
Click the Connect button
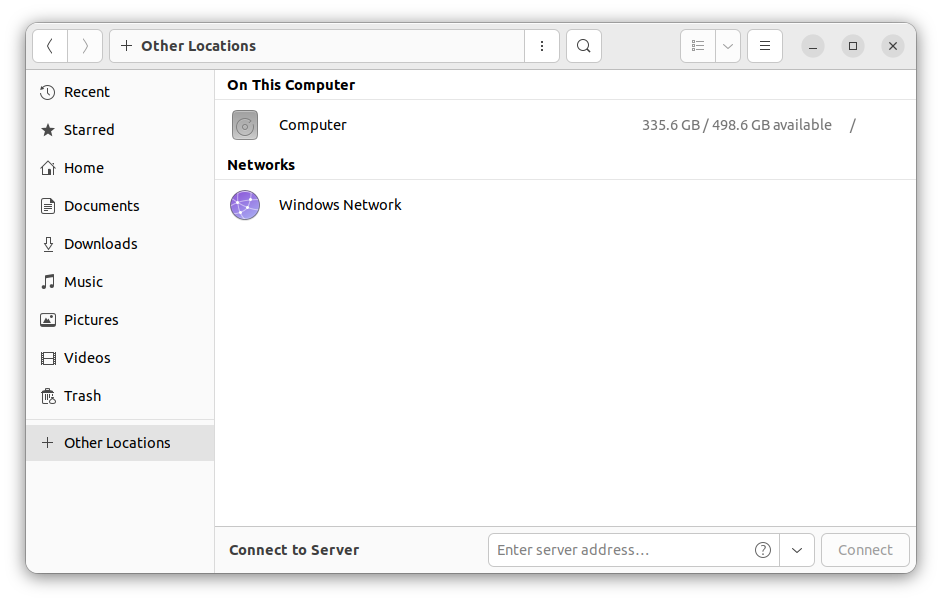(x=865, y=550)
